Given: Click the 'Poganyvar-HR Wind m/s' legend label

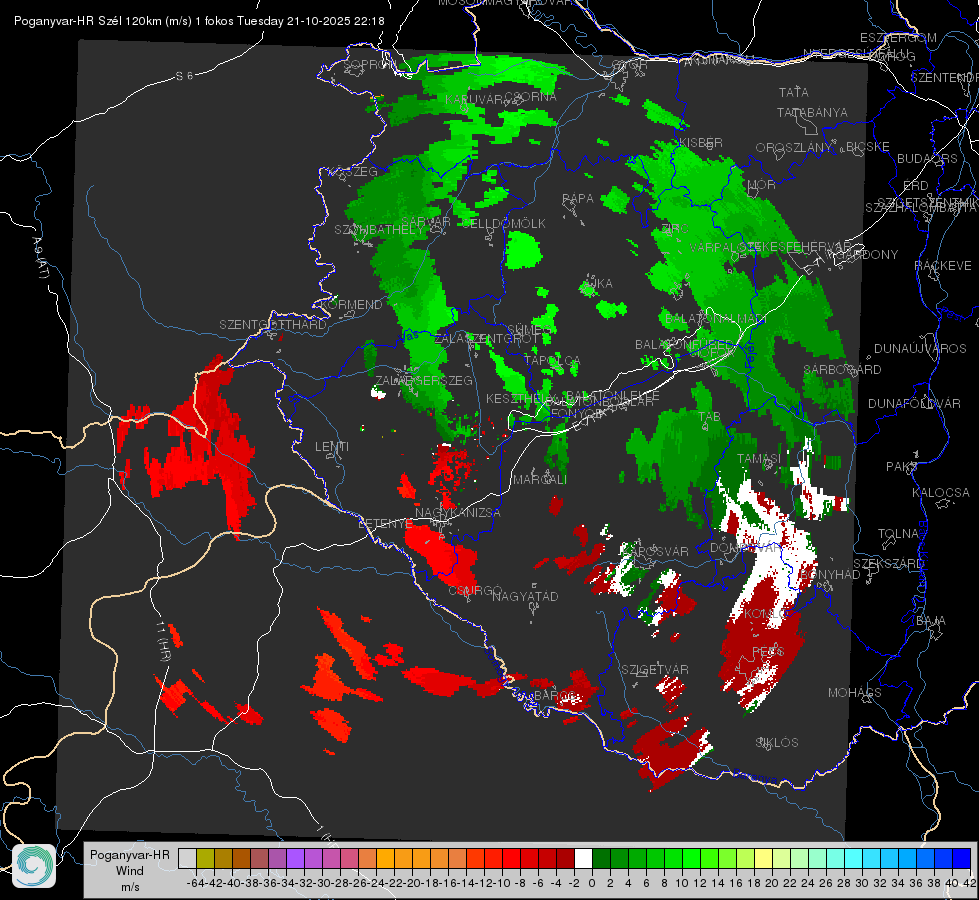Looking at the screenshot, I should point(130,871).
